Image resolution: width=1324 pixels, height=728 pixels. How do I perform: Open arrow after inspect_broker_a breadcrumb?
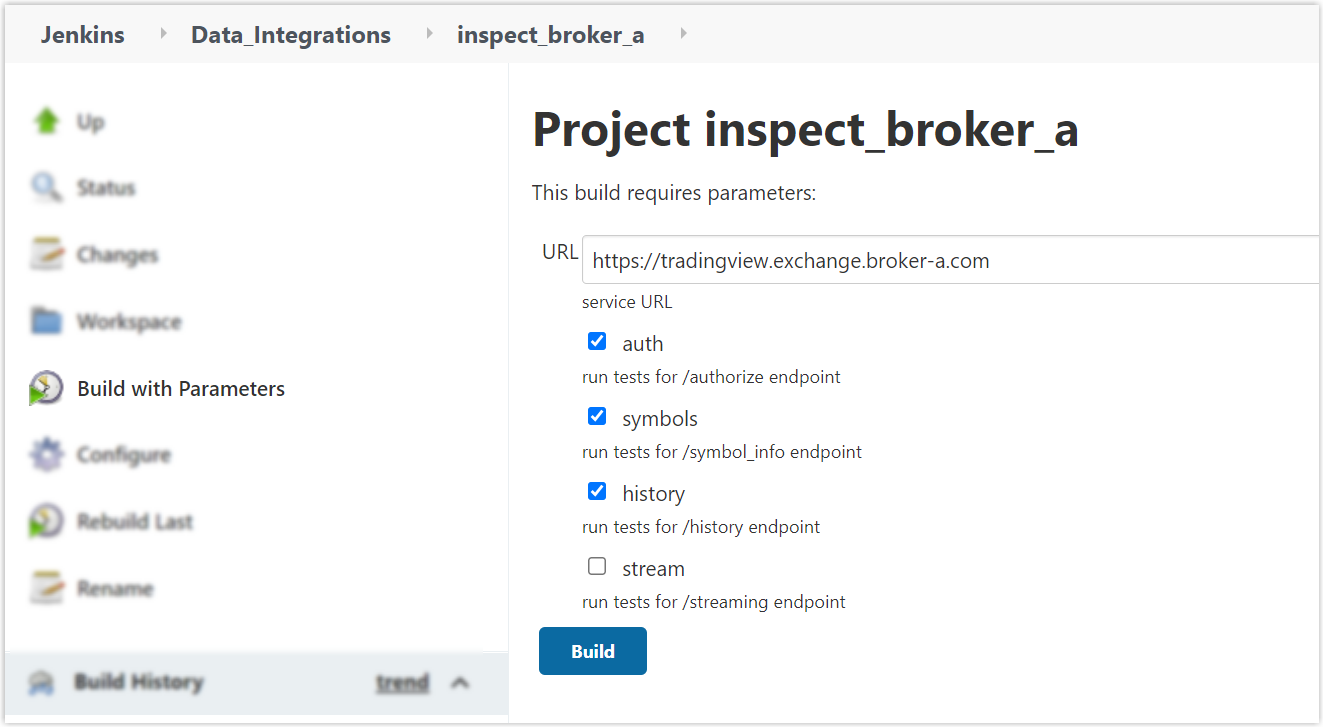[684, 35]
